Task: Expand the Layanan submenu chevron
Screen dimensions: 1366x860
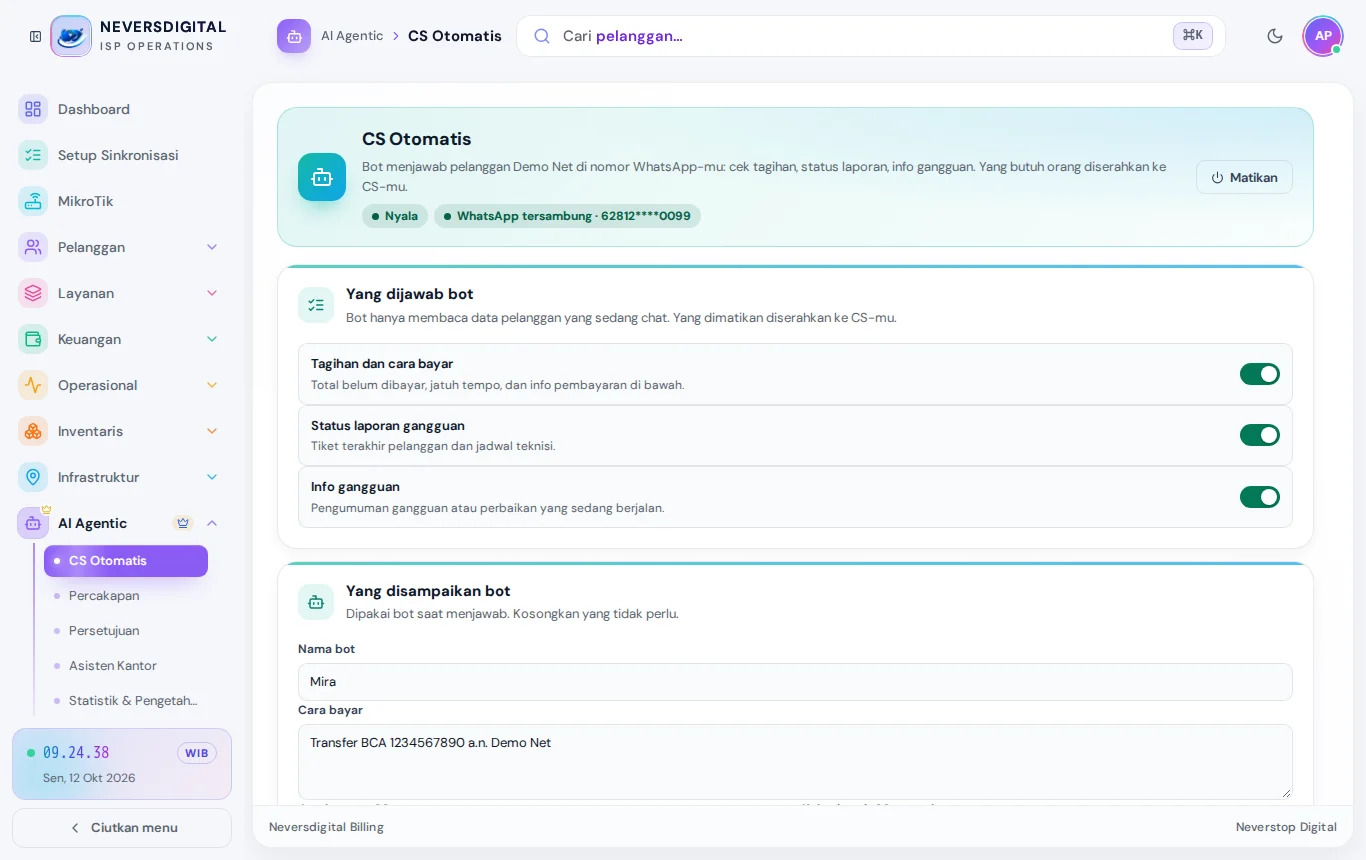Action: pyautogui.click(x=212, y=293)
